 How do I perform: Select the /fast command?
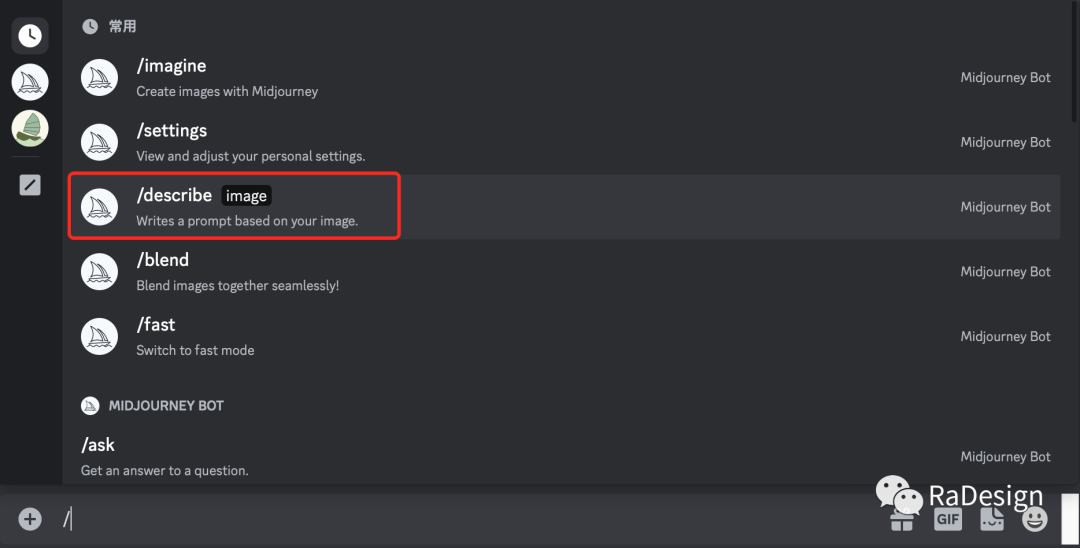click(564, 337)
